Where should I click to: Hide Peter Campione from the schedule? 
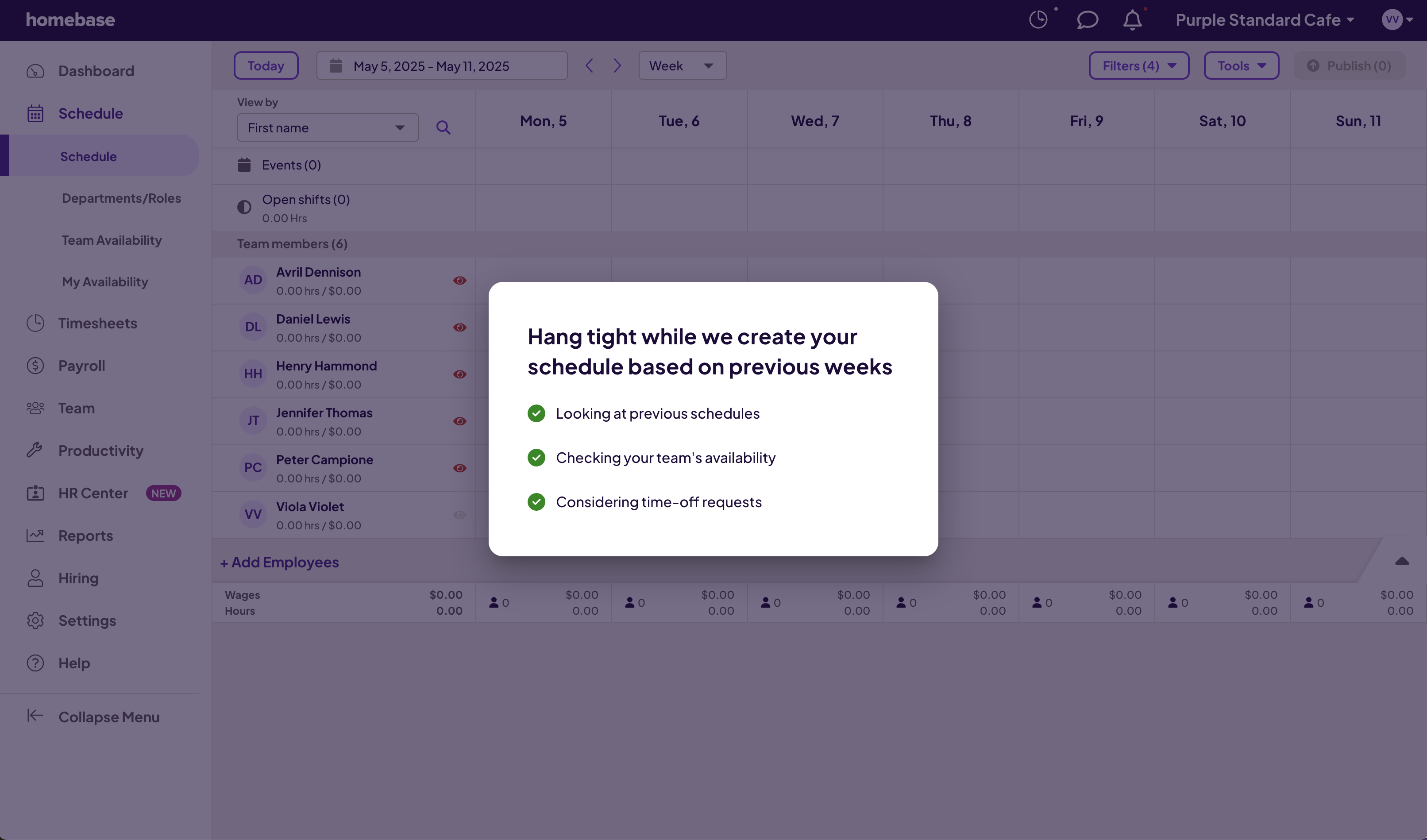coord(460,468)
